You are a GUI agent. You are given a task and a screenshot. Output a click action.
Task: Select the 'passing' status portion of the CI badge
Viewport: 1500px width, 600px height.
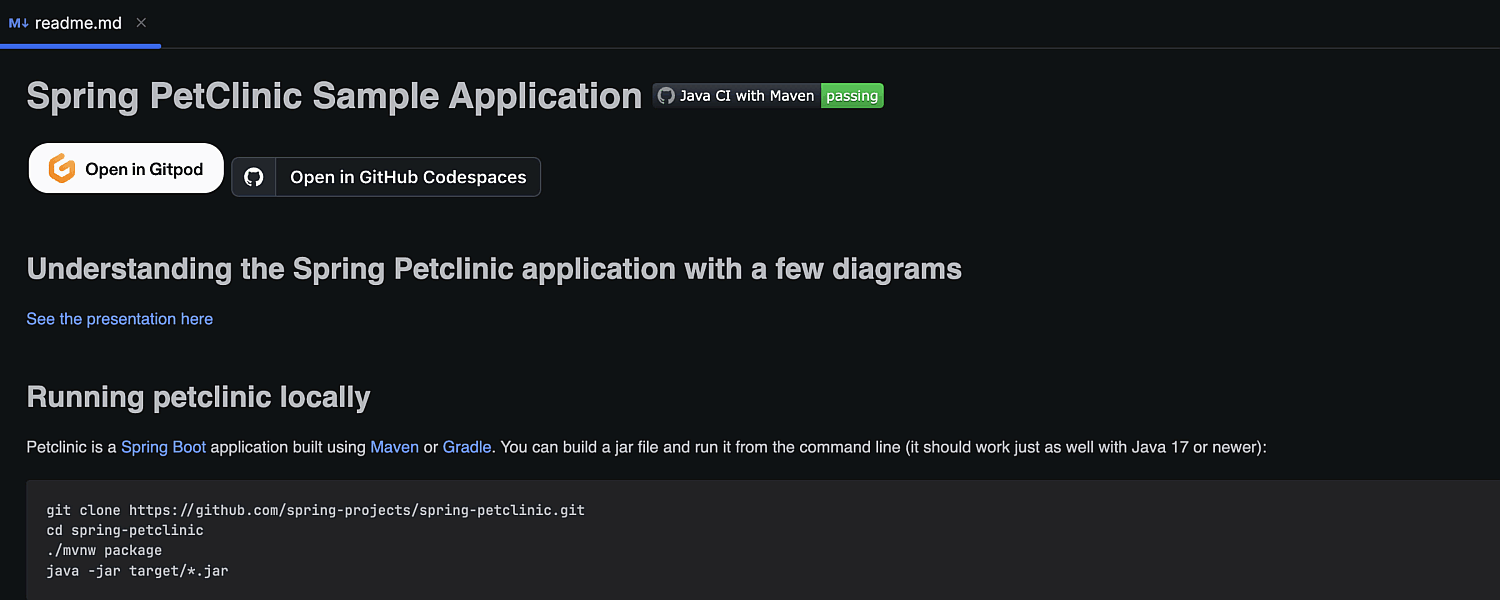851,95
